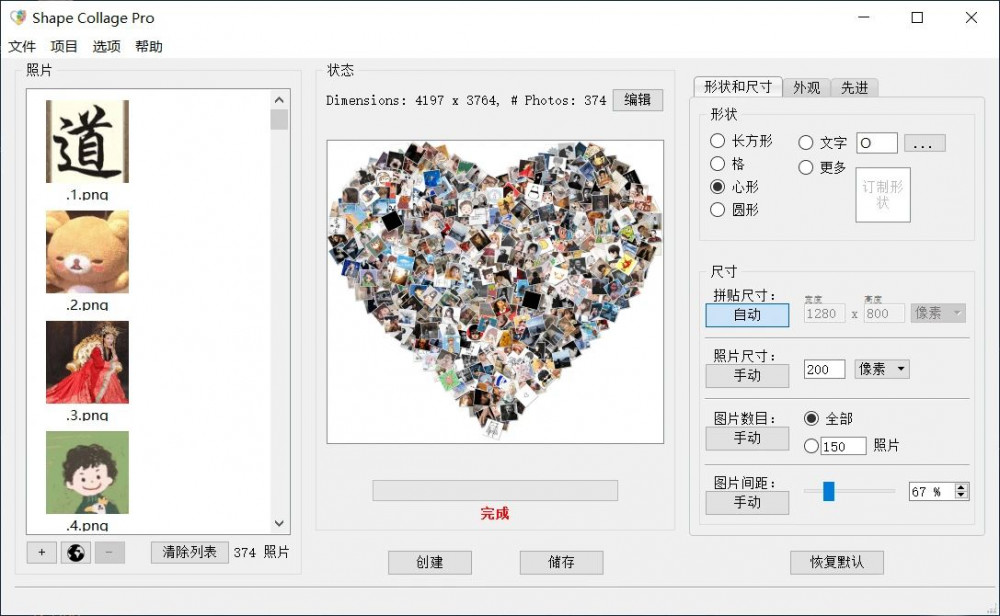Screen dimensions: 1000x616
Task: Increase spacing percent with spinner up arrow
Action: point(961,487)
